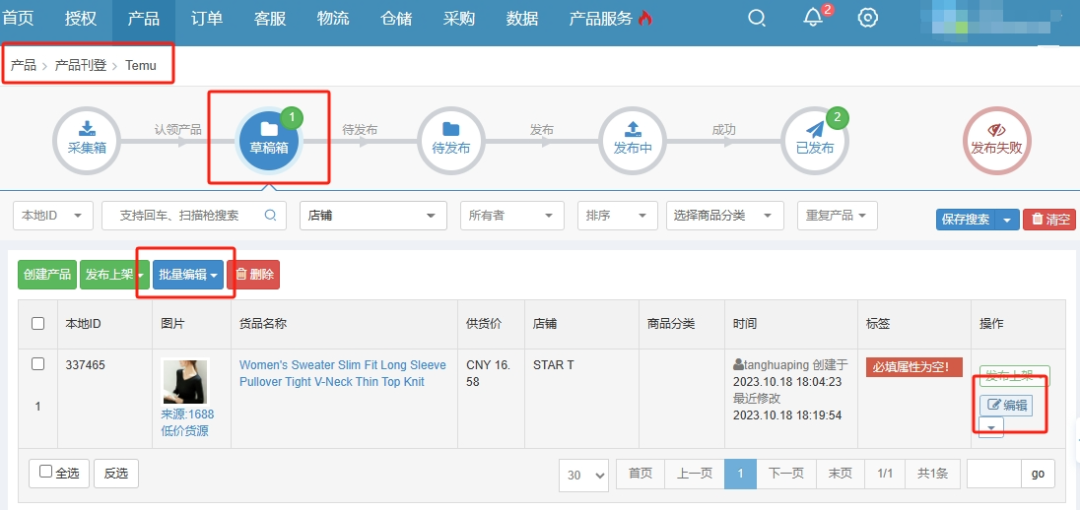Expand the arrow next to 保存搜索
The height and width of the screenshot is (510, 1080).
point(1008,220)
